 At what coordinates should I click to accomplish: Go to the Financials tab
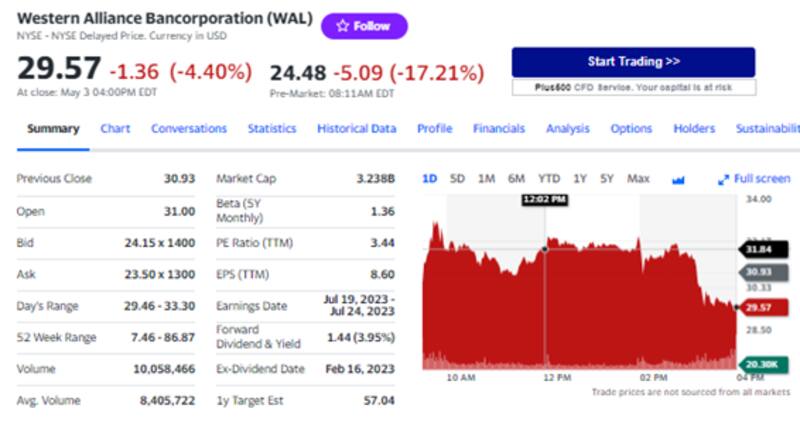point(499,128)
